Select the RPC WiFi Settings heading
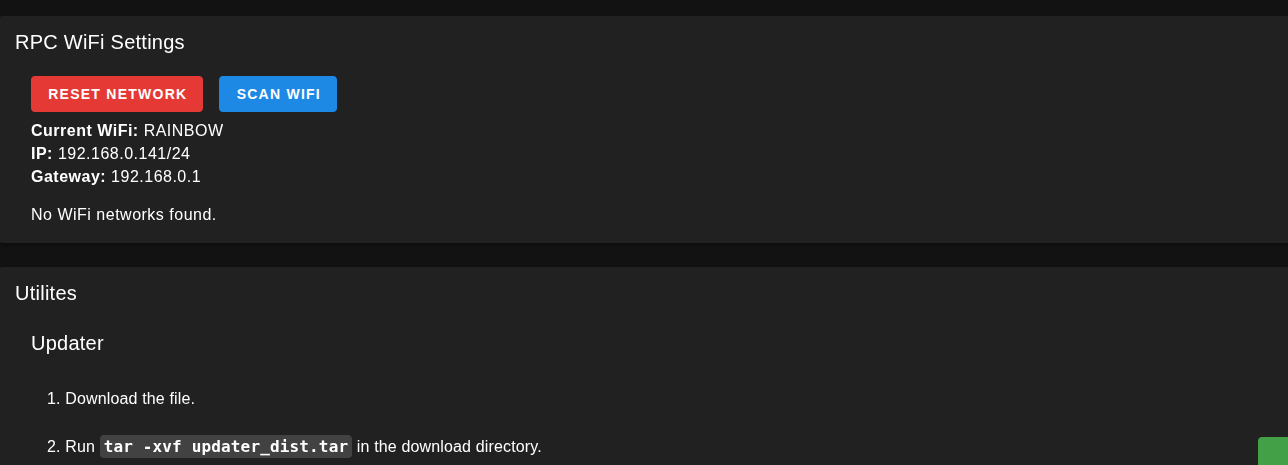This screenshot has width=1288, height=465. [100, 42]
